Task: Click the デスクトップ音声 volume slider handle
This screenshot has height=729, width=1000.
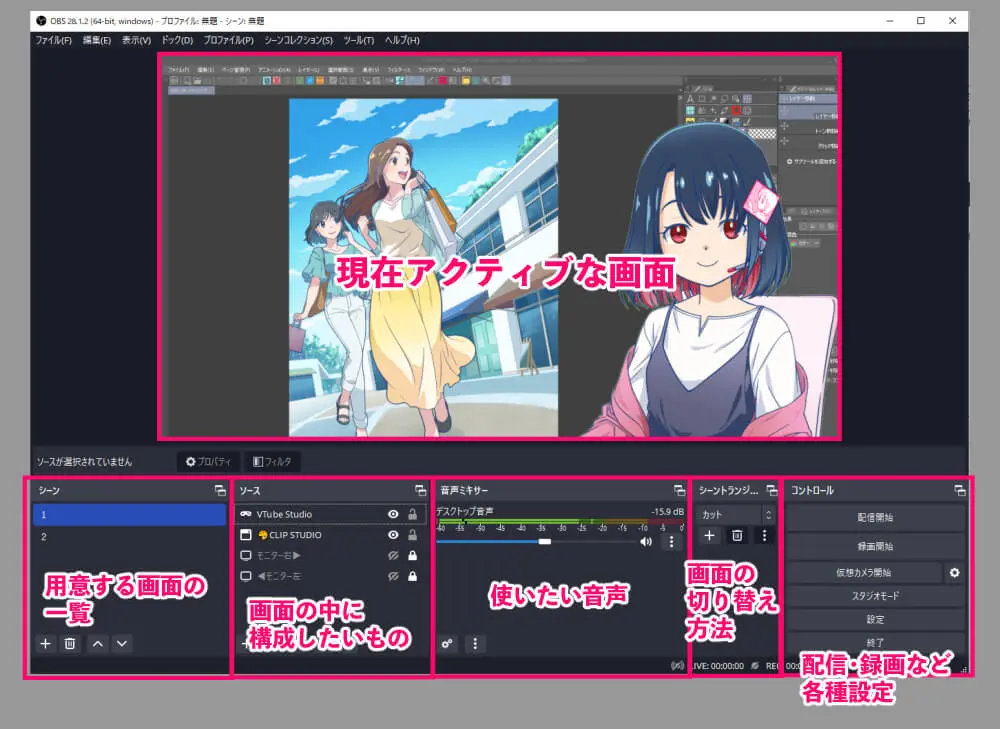Action: [545, 541]
